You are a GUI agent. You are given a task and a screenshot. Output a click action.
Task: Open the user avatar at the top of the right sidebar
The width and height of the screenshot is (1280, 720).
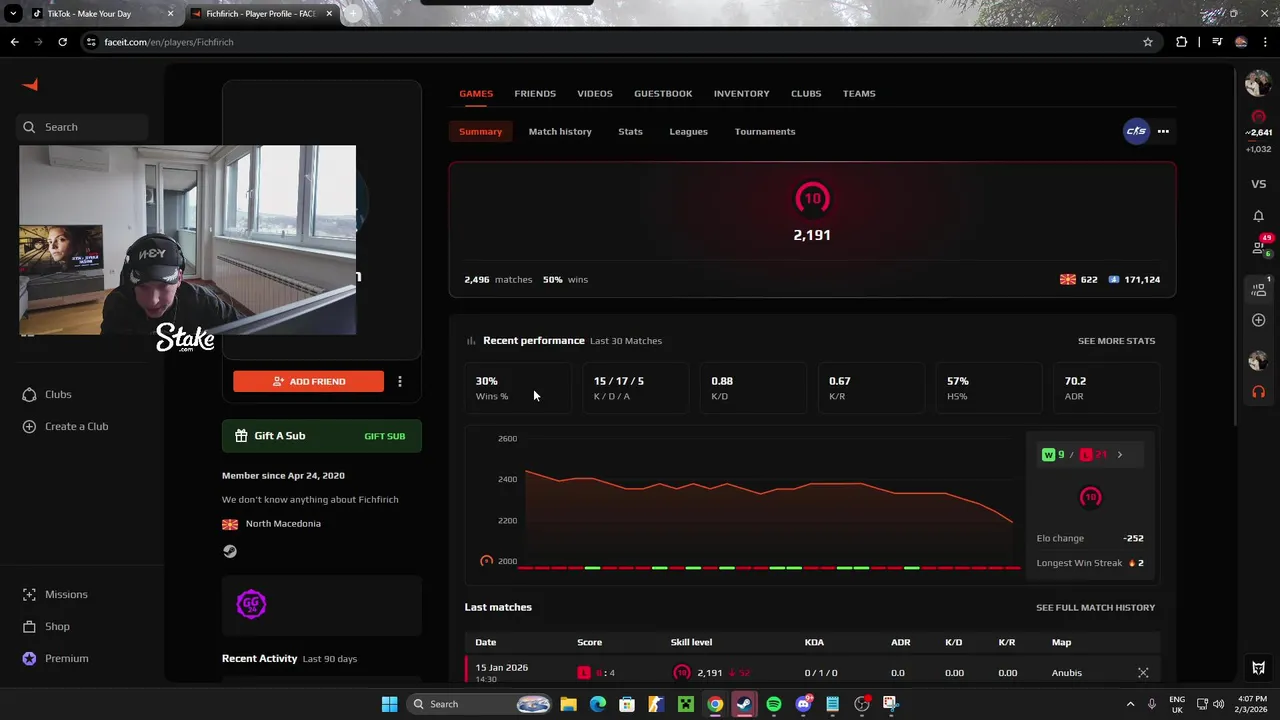tap(1258, 85)
